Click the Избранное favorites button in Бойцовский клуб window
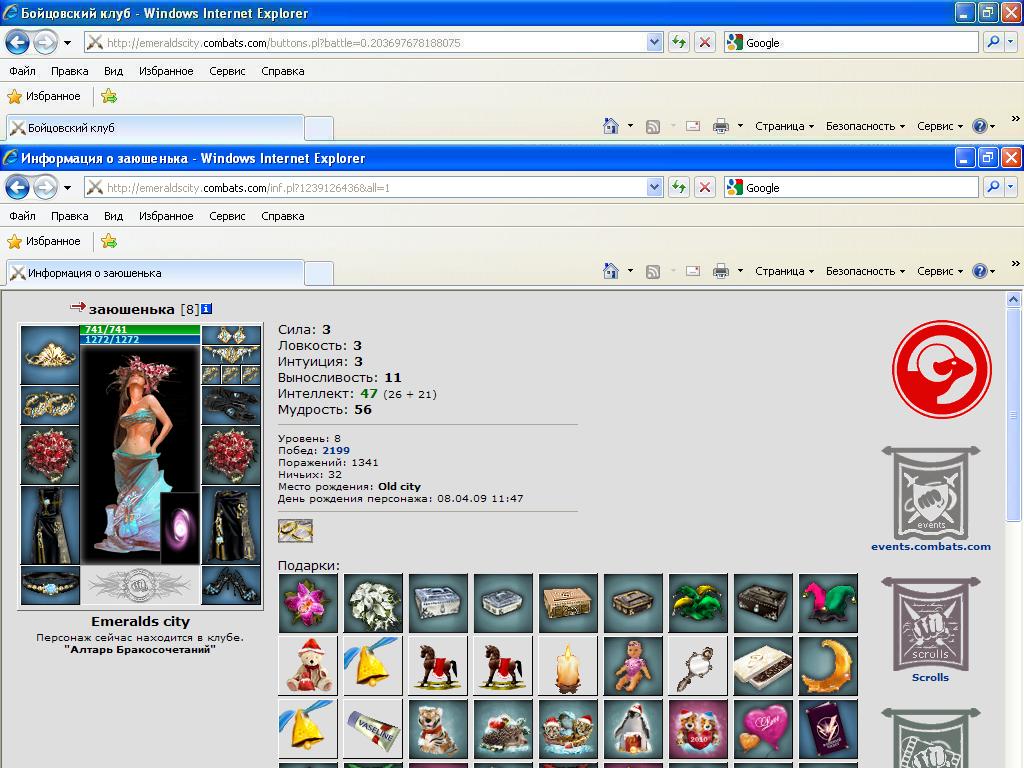This screenshot has width=1024, height=768. [x=44, y=96]
